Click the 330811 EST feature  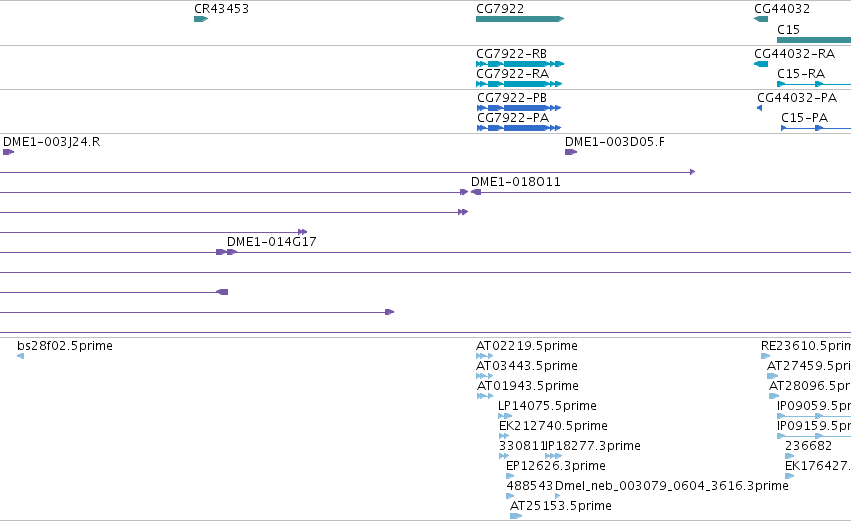click(x=504, y=456)
